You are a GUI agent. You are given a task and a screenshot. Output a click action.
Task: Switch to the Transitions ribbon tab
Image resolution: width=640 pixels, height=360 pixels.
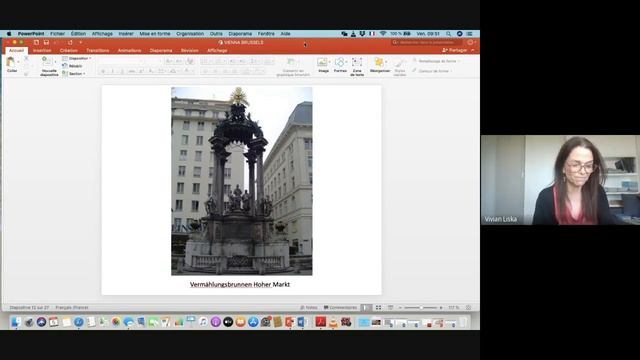(98, 51)
